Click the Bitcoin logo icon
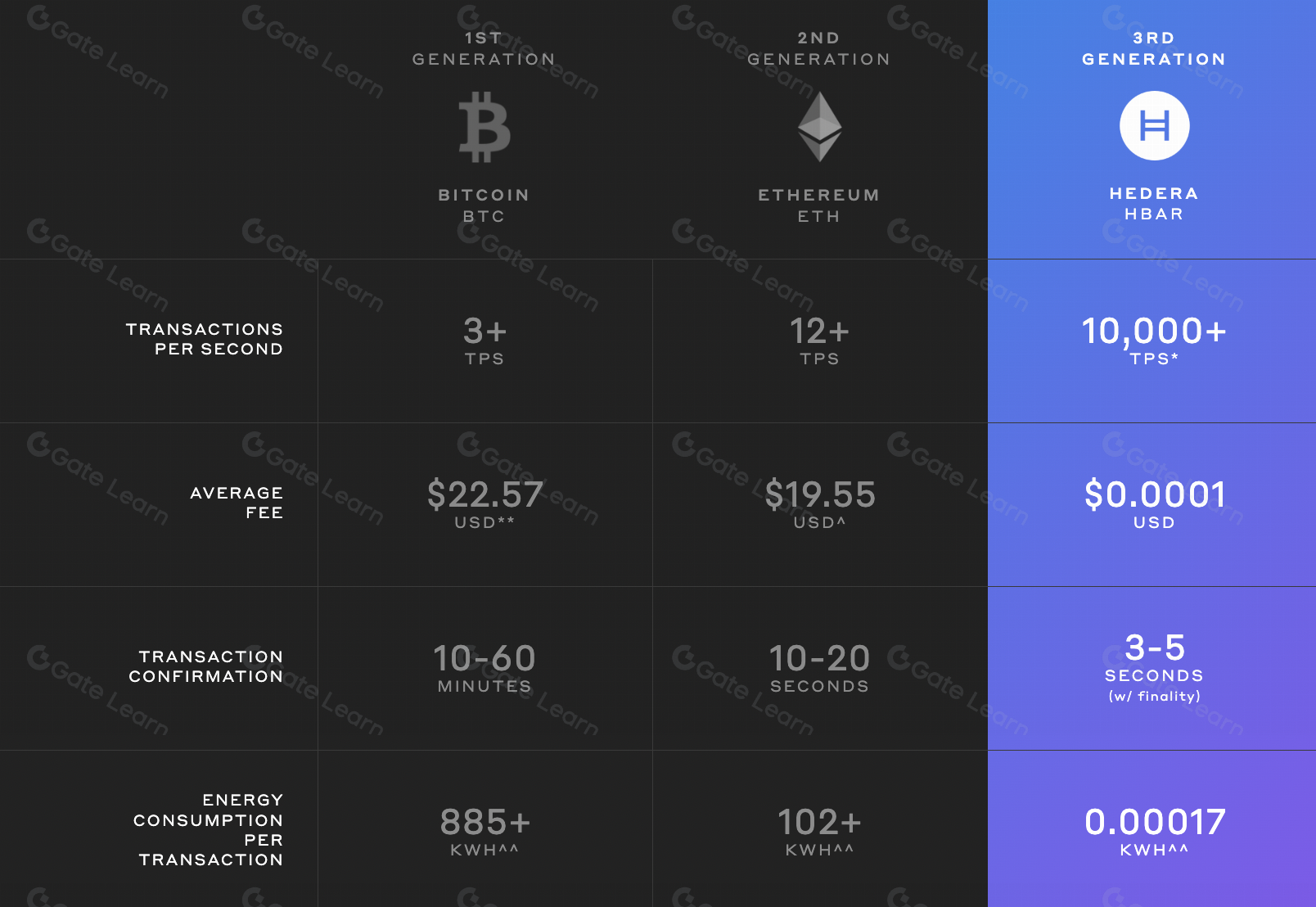Image resolution: width=1316 pixels, height=907 pixels. [484, 127]
